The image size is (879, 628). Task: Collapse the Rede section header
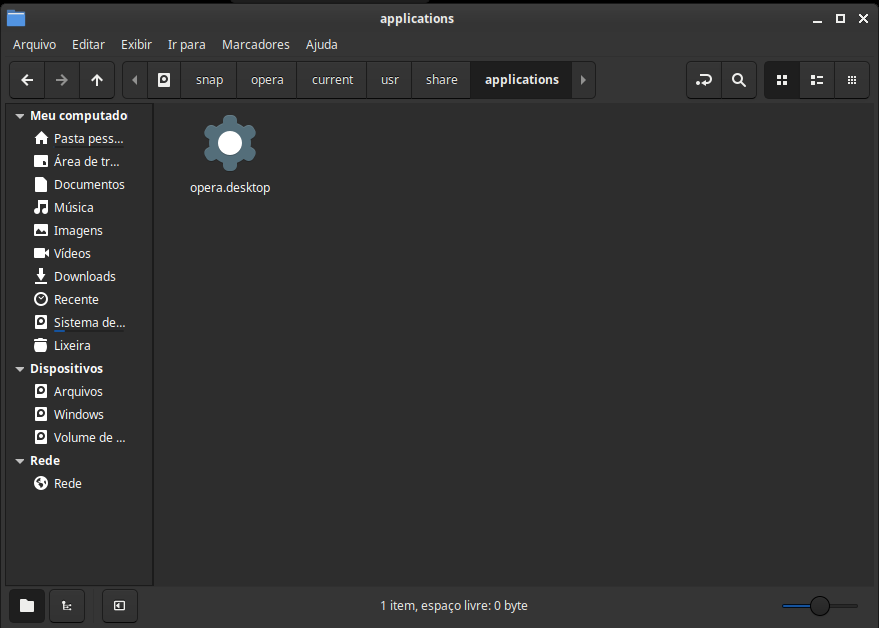[20, 461]
